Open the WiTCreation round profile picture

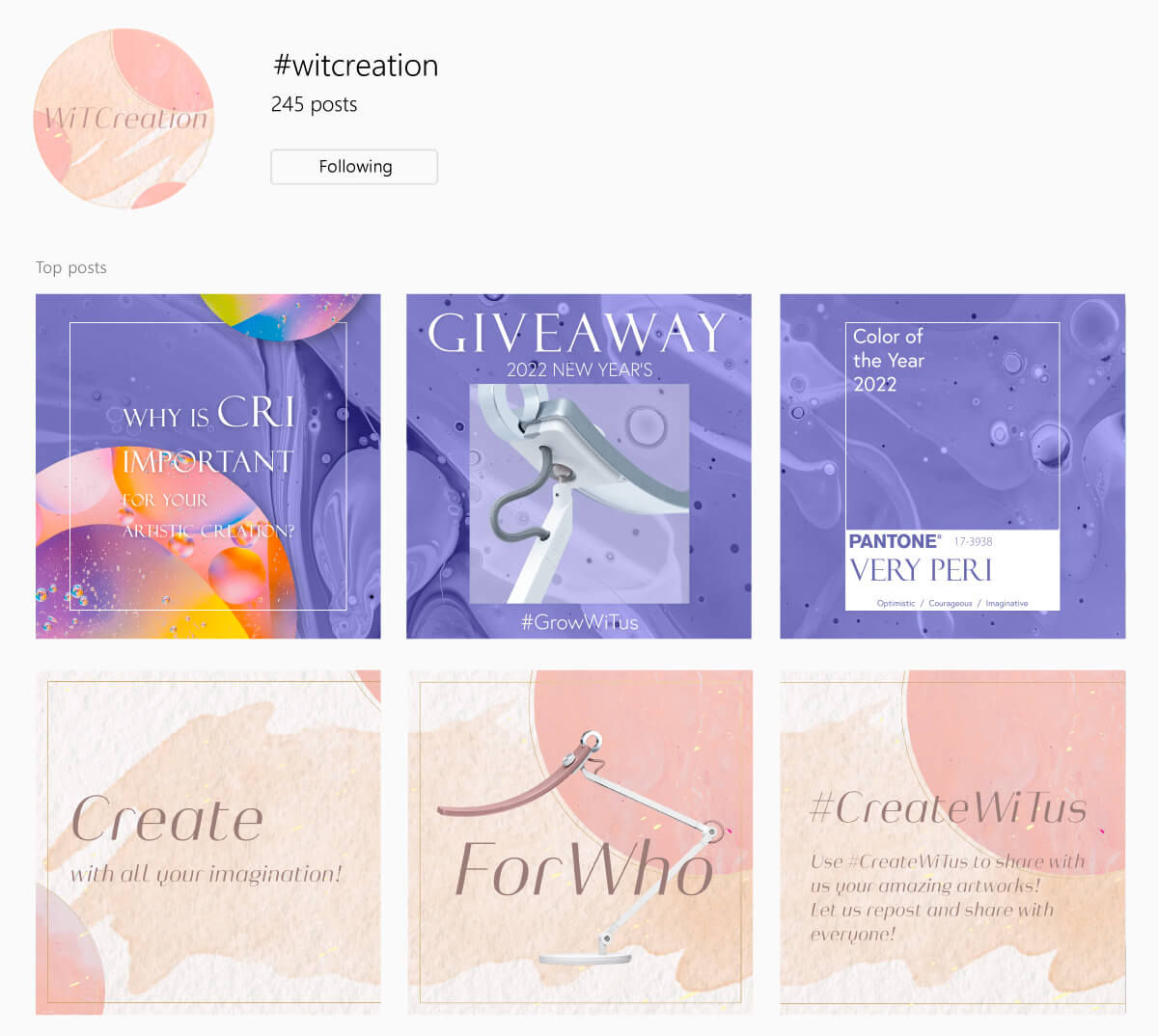tap(124, 119)
